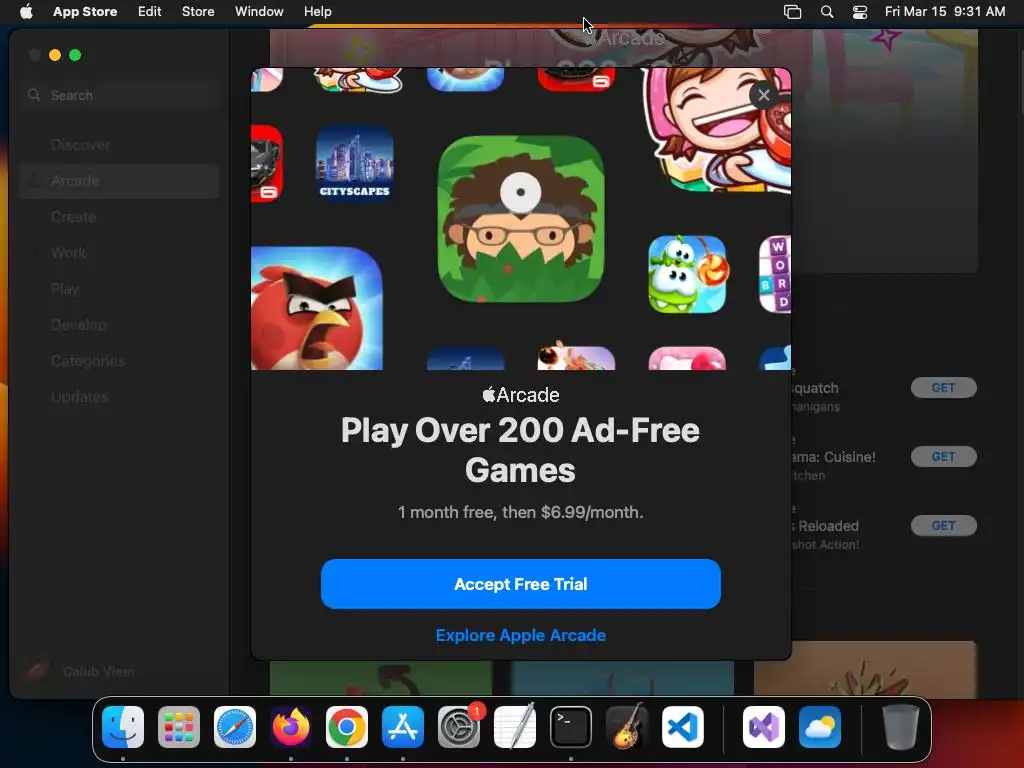Viewport: 1024px width, 768px height.
Task: Click the Cut the Rope game icon
Action: (686, 274)
